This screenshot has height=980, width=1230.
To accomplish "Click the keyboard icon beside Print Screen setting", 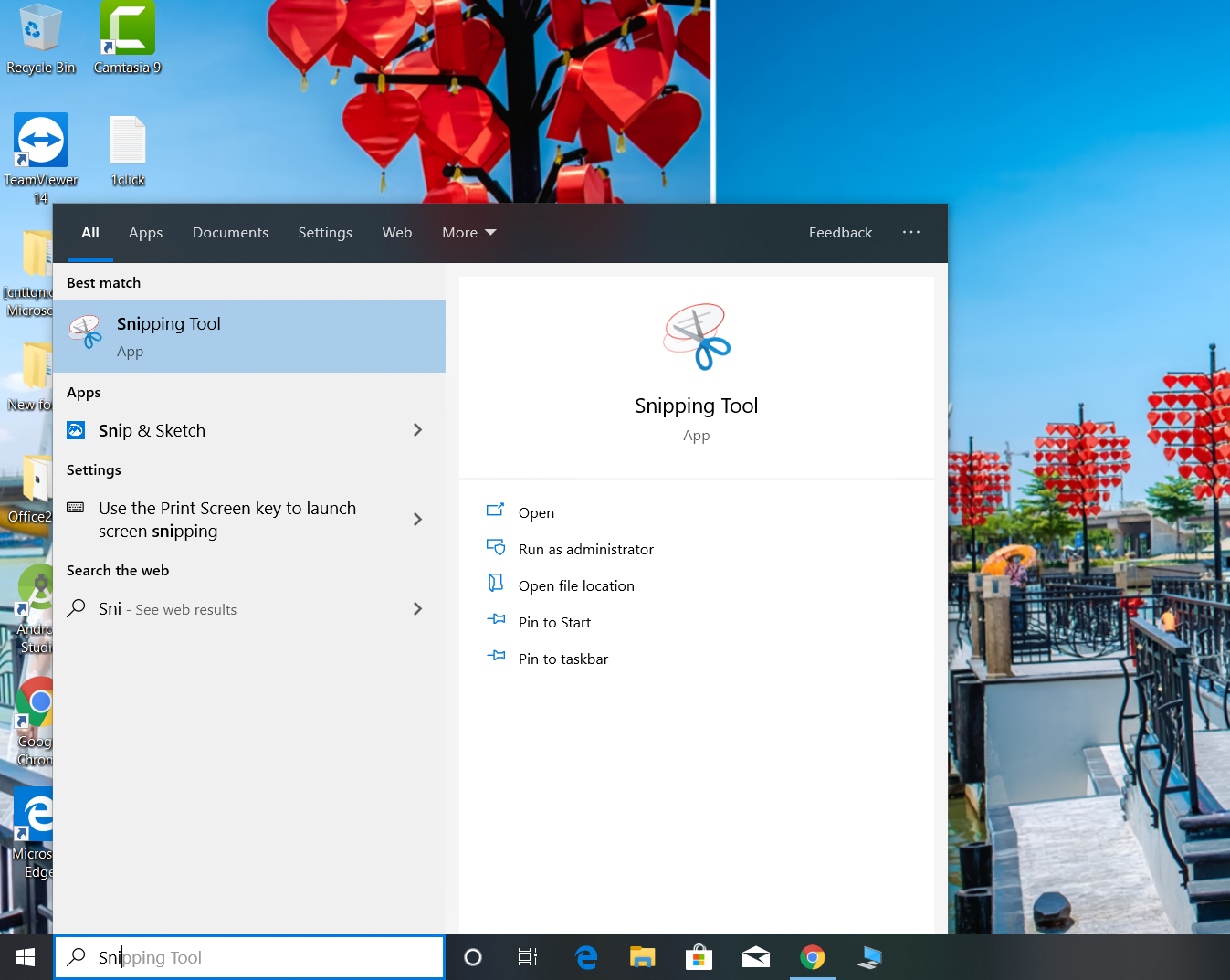I will tap(76, 507).
